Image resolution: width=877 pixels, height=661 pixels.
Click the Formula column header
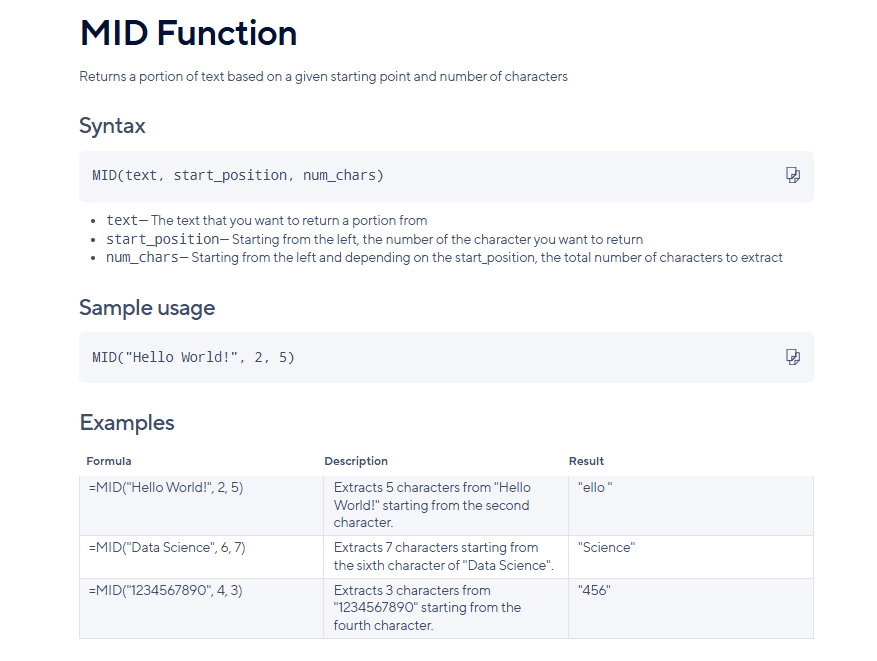(109, 461)
